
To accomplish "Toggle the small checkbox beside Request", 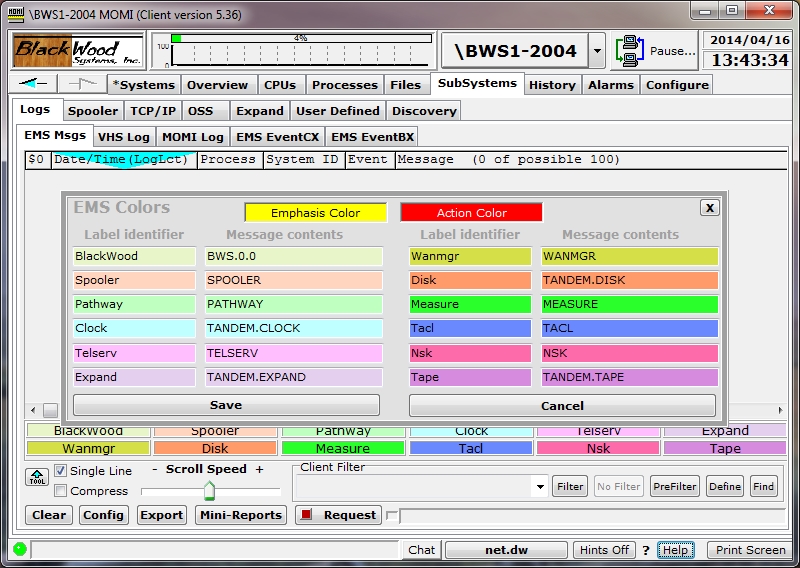I will point(392,516).
